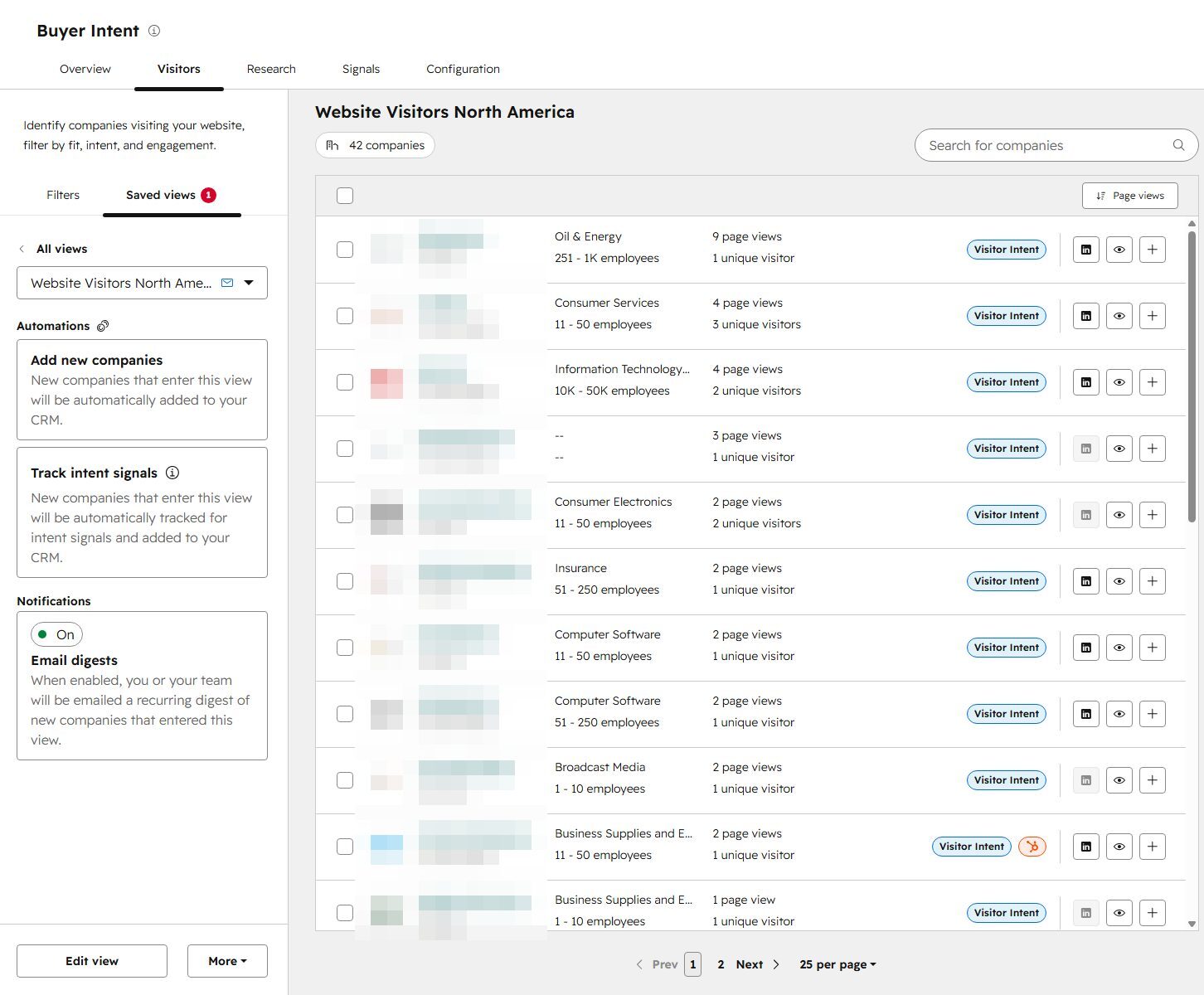Click plus icon in Consumer Electronics row
The width and height of the screenshot is (1204, 995).
[x=1153, y=515]
